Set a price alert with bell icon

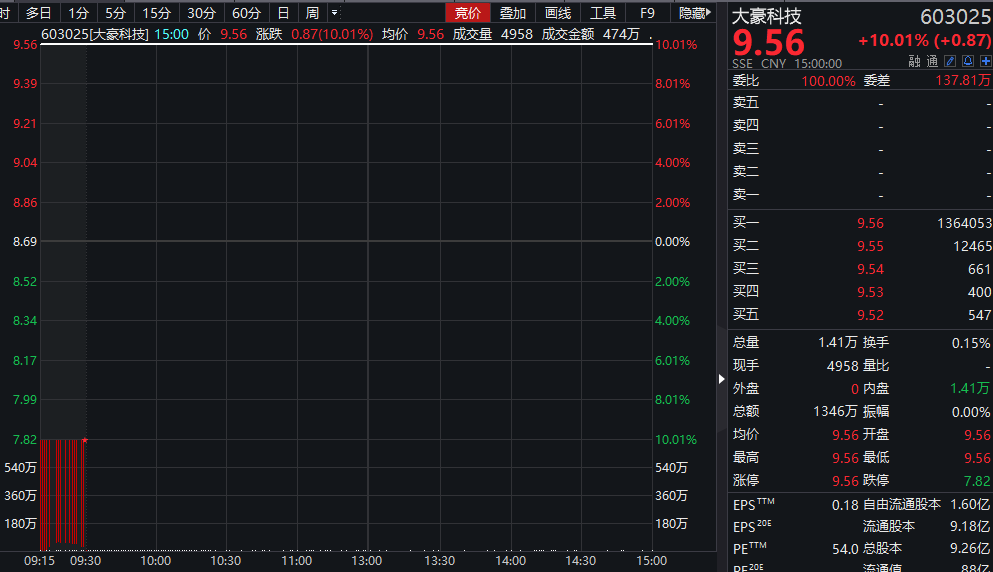967,62
